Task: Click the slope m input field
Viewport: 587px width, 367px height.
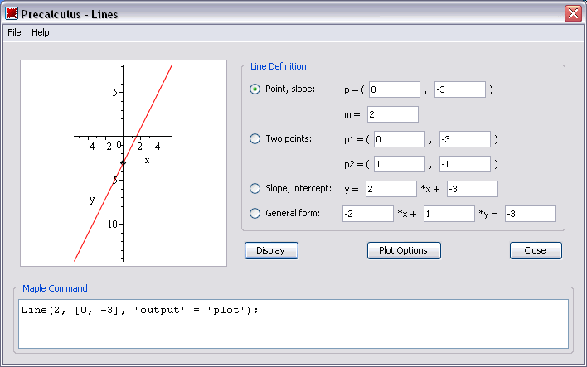Action: click(393, 115)
